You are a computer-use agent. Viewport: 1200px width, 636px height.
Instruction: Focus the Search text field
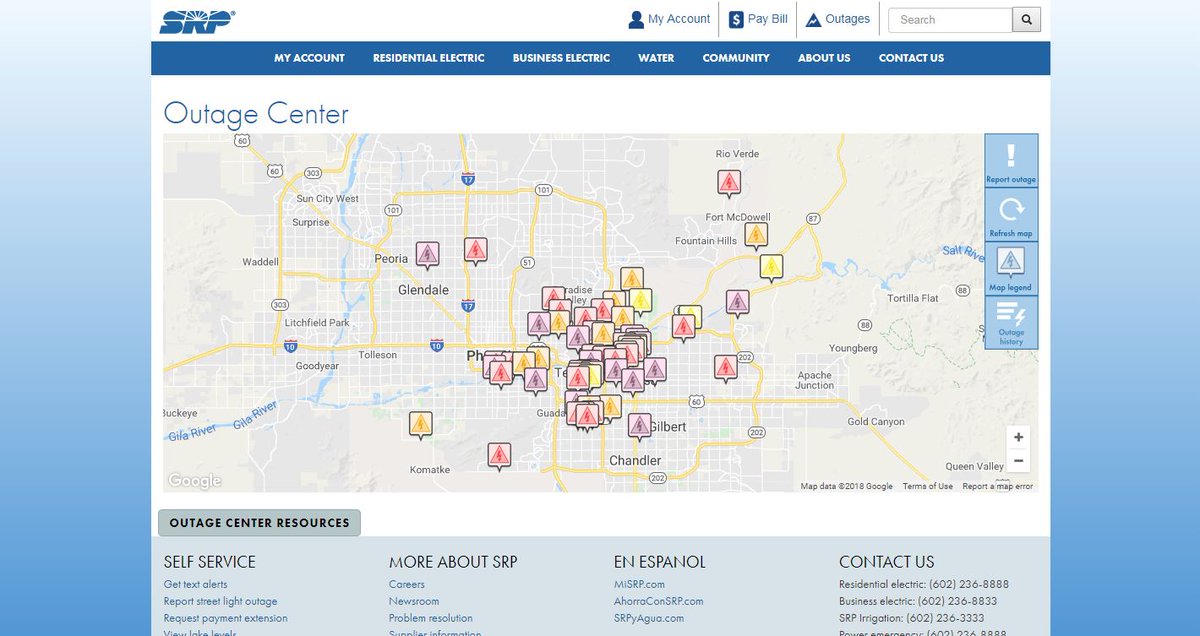[x=950, y=20]
